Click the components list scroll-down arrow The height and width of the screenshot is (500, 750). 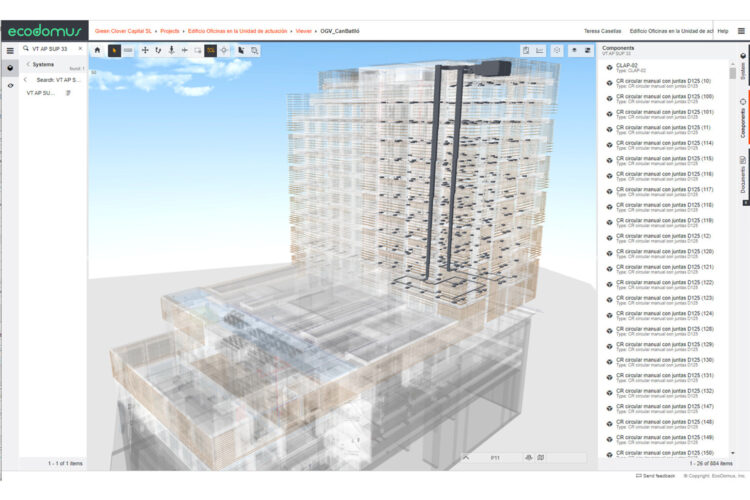[x=732, y=453]
